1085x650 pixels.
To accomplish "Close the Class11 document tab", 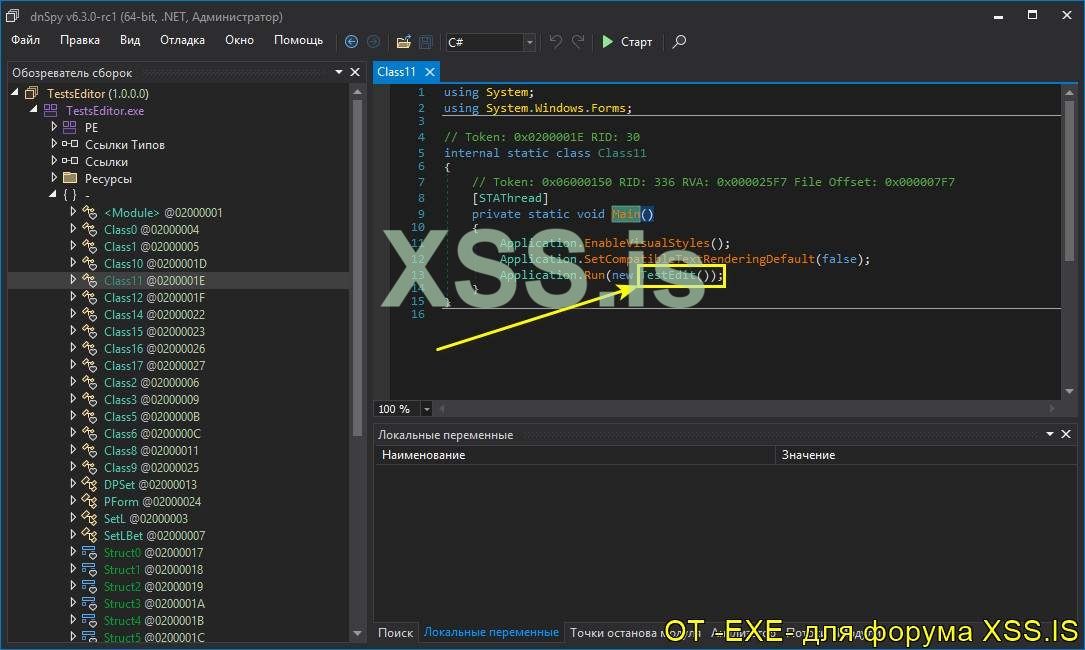I will (430, 72).
